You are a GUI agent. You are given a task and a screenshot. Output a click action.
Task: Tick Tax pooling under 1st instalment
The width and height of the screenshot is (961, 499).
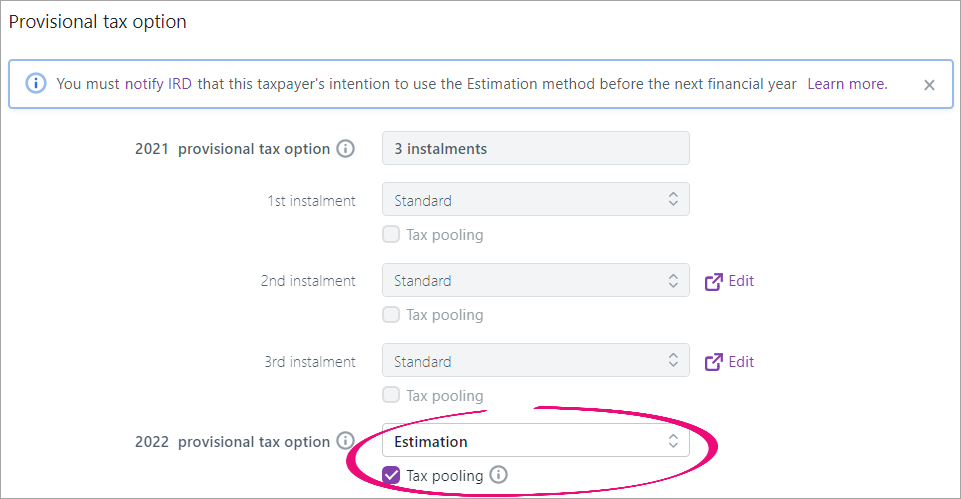(391, 234)
